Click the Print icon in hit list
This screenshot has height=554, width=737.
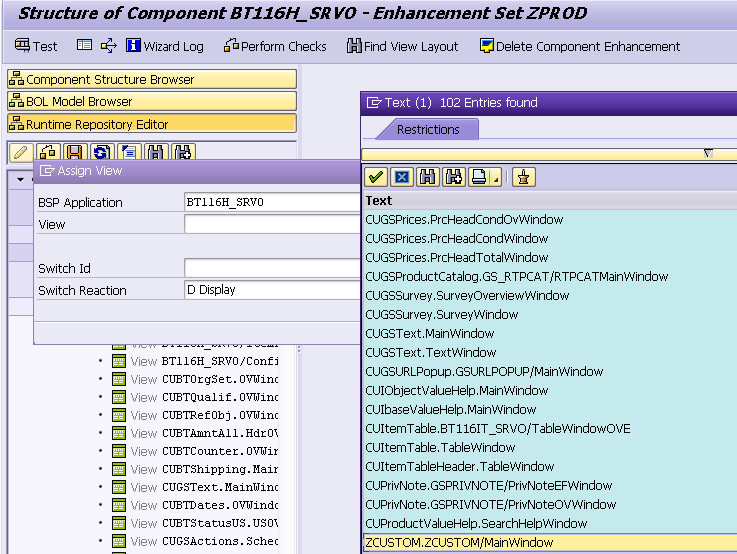(x=479, y=177)
